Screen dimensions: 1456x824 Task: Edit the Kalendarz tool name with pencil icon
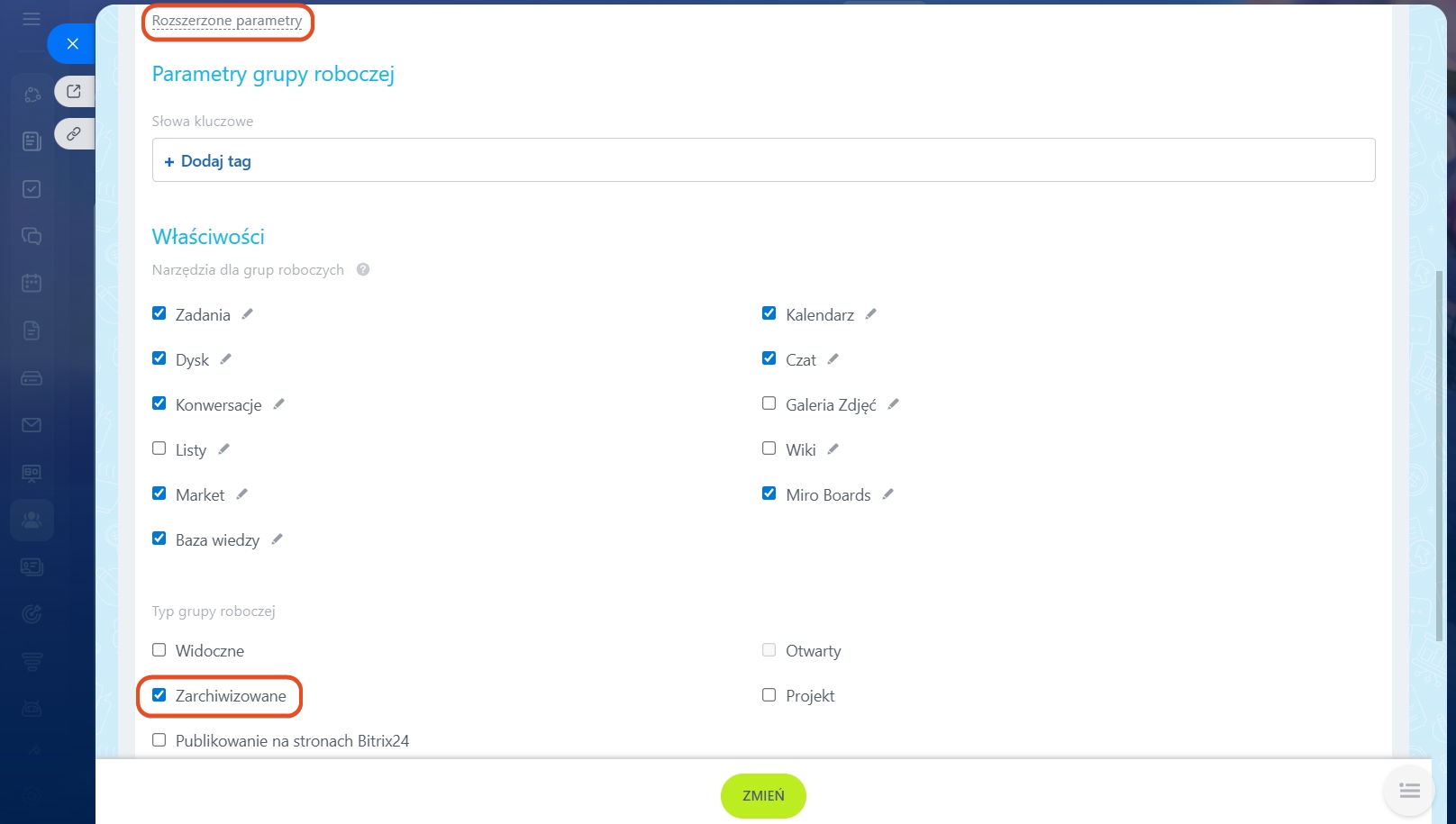(870, 314)
